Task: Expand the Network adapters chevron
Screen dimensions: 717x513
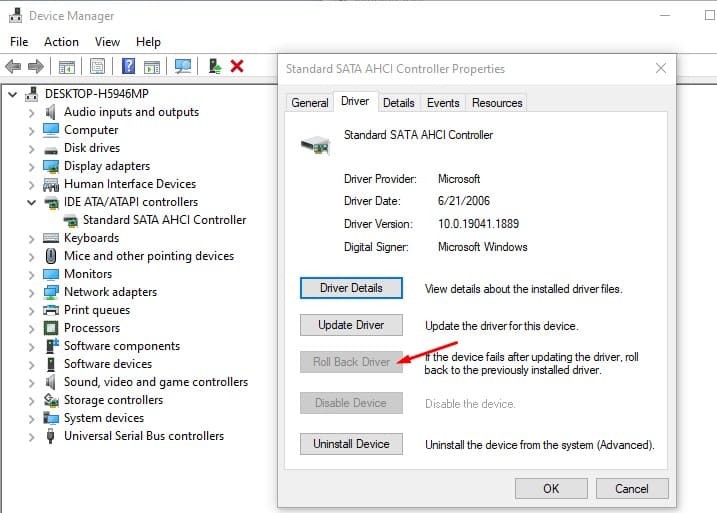Action: (31, 293)
